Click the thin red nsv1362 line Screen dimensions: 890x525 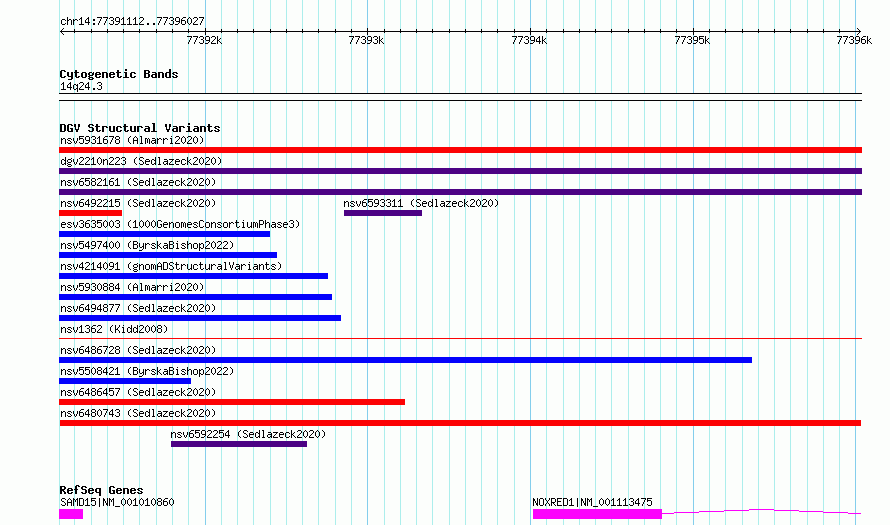460,339
